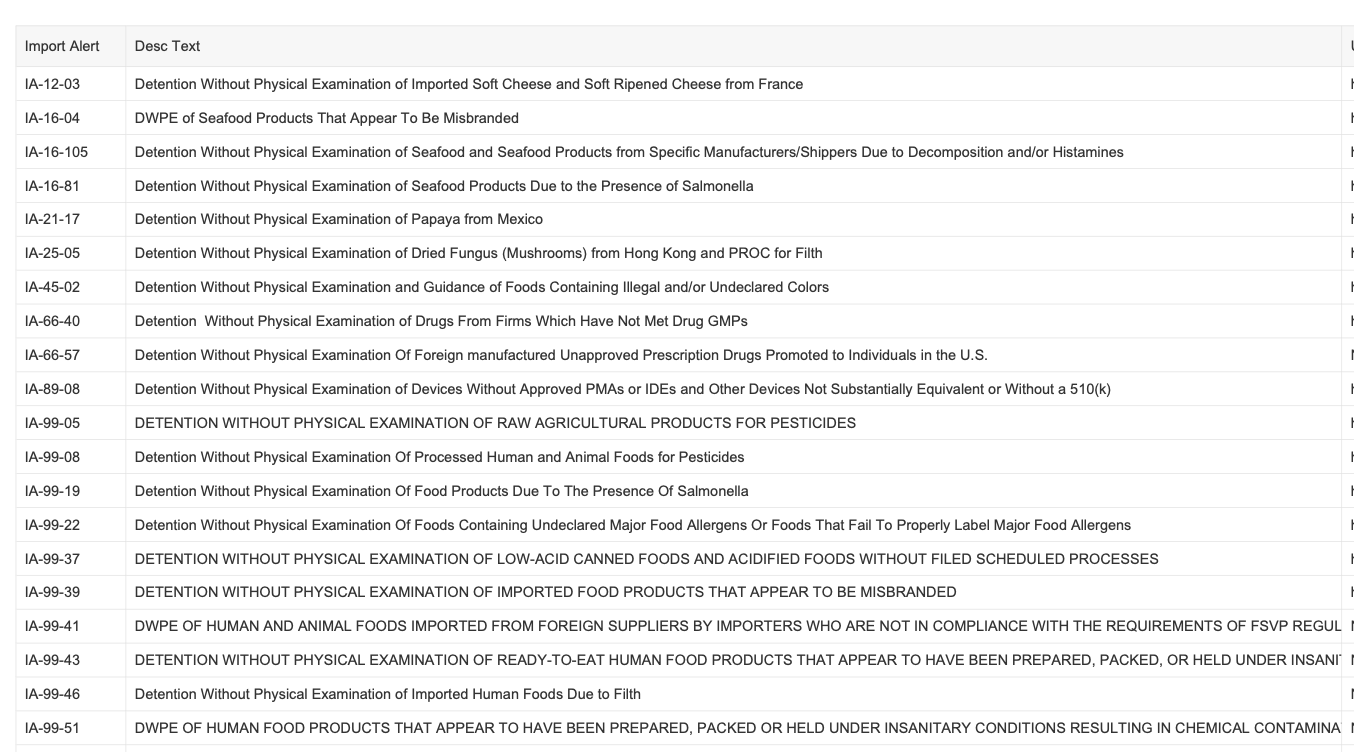Click the Drug GMPs detention description

click(441, 321)
